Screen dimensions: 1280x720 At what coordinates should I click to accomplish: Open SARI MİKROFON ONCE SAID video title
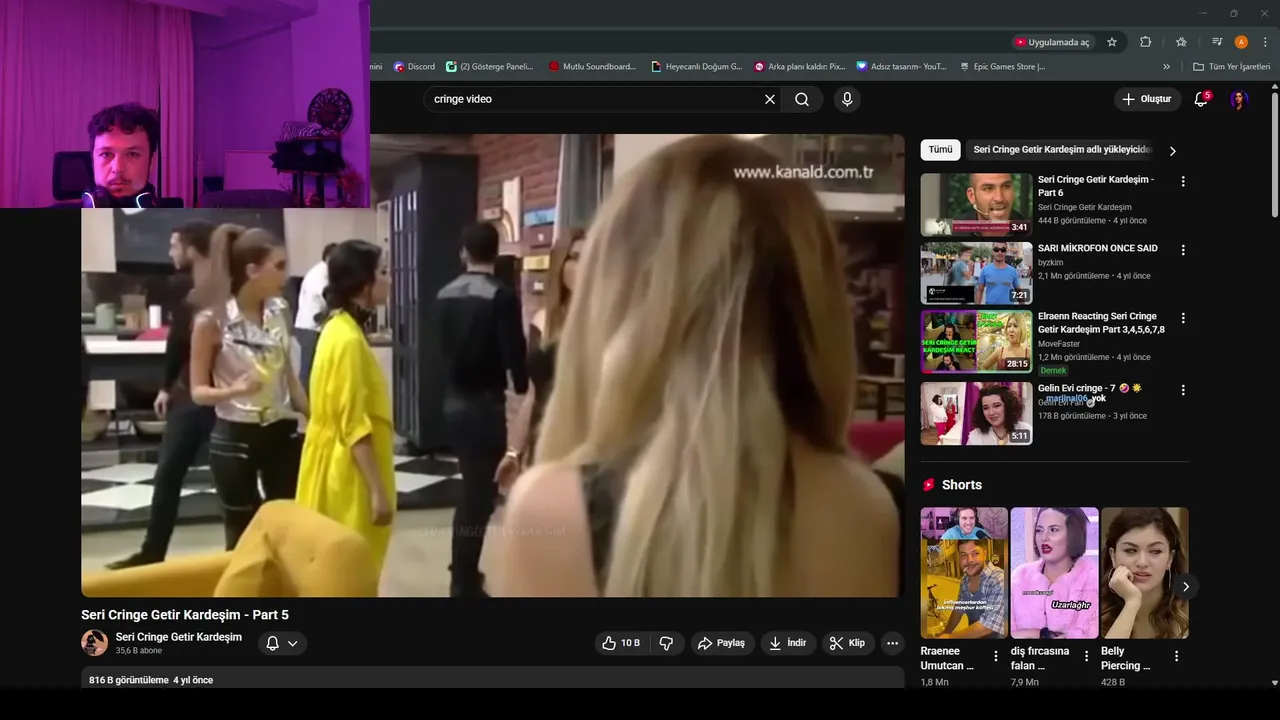pyautogui.click(x=1098, y=248)
